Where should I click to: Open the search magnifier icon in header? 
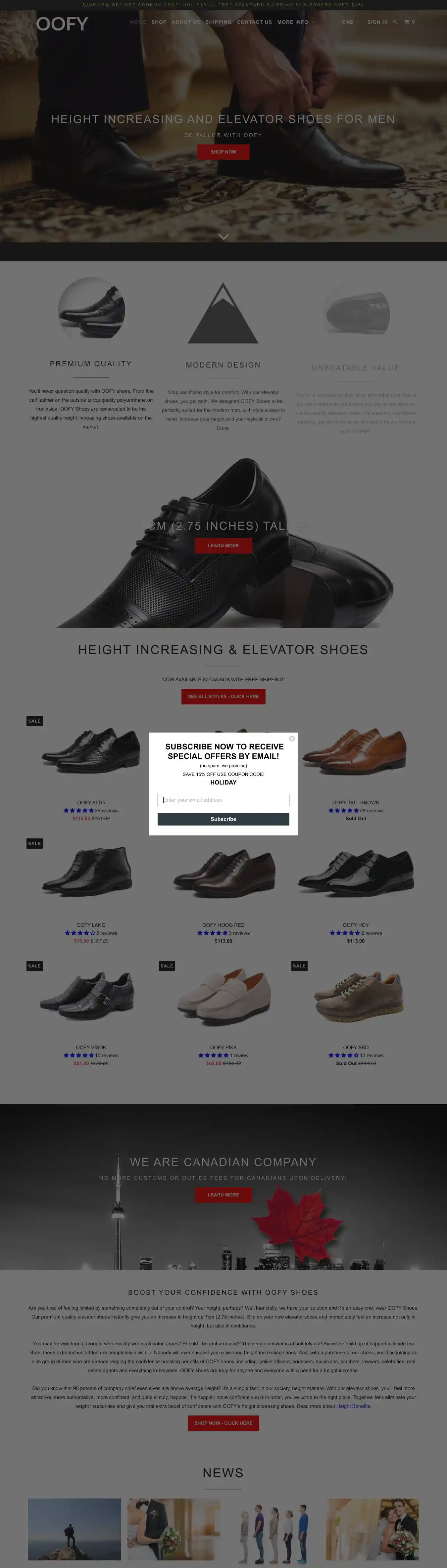pyautogui.click(x=395, y=22)
